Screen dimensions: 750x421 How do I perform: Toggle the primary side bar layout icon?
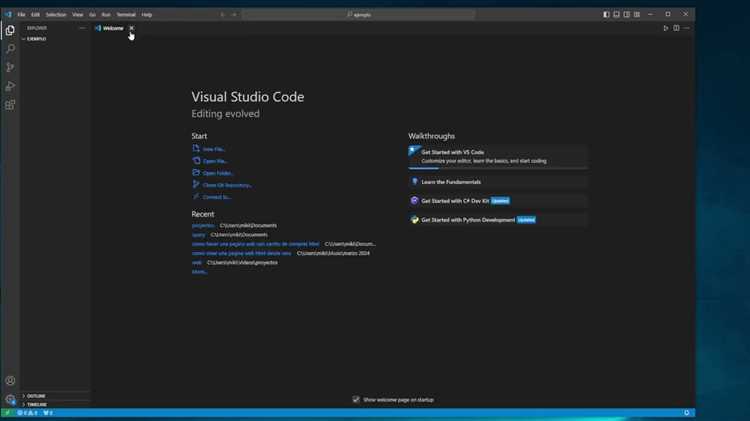coord(606,14)
